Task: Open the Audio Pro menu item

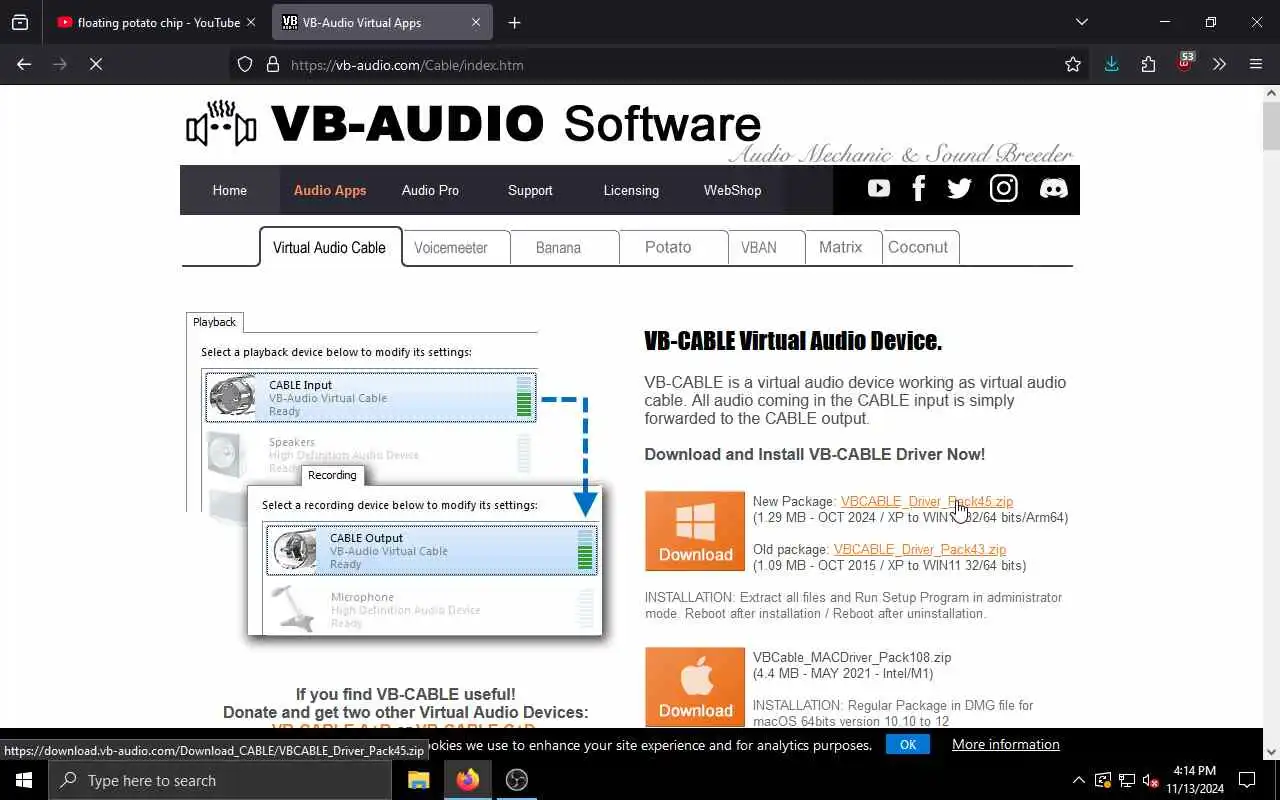Action: [x=430, y=190]
